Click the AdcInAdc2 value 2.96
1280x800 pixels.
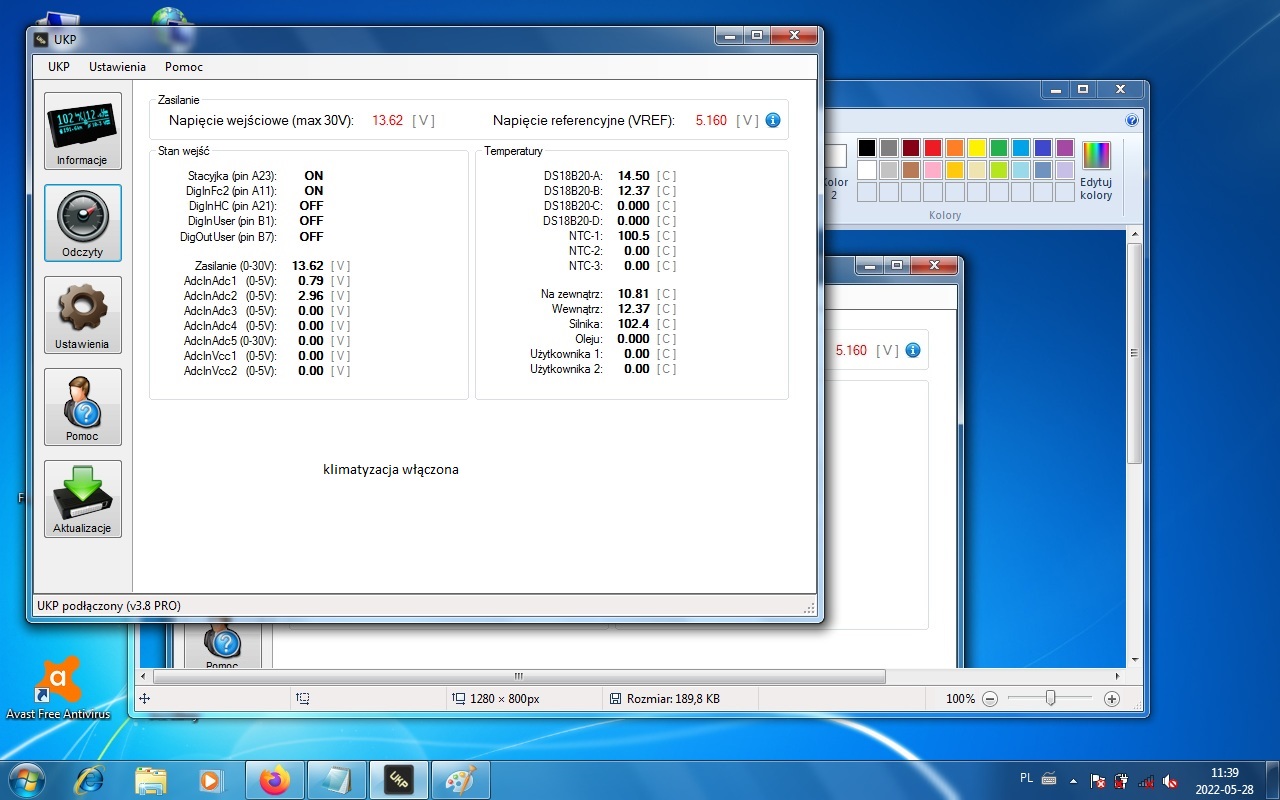point(310,296)
